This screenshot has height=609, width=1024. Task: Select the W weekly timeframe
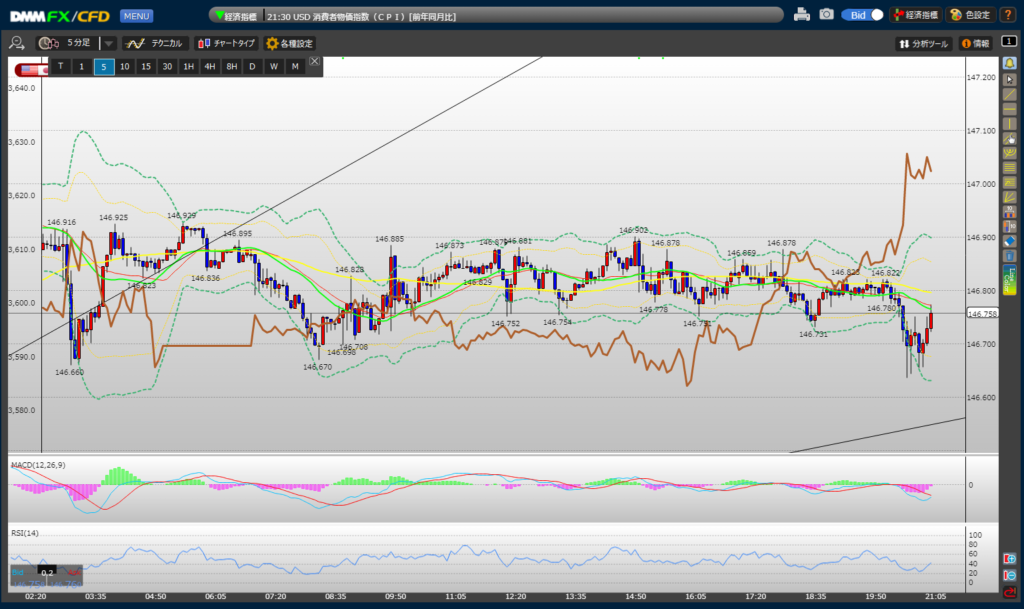[x=273, y=66]
